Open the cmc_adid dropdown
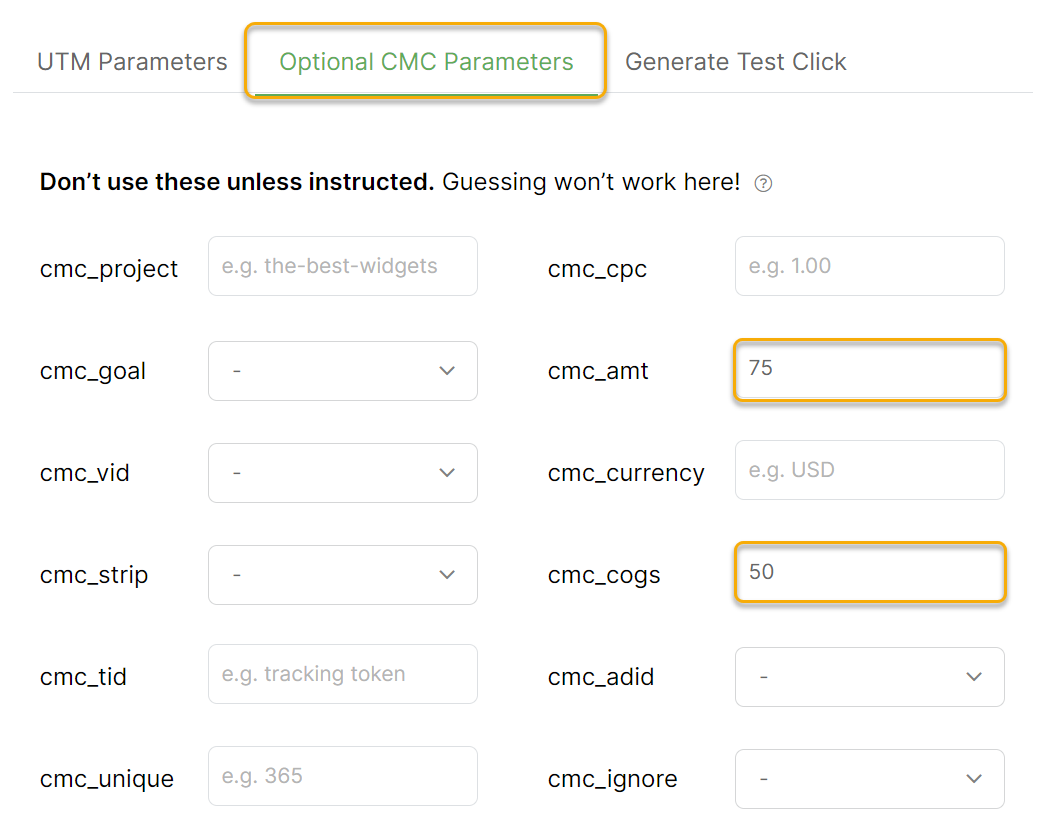This screenshot has height=824, width=1040. coord(869,677)
